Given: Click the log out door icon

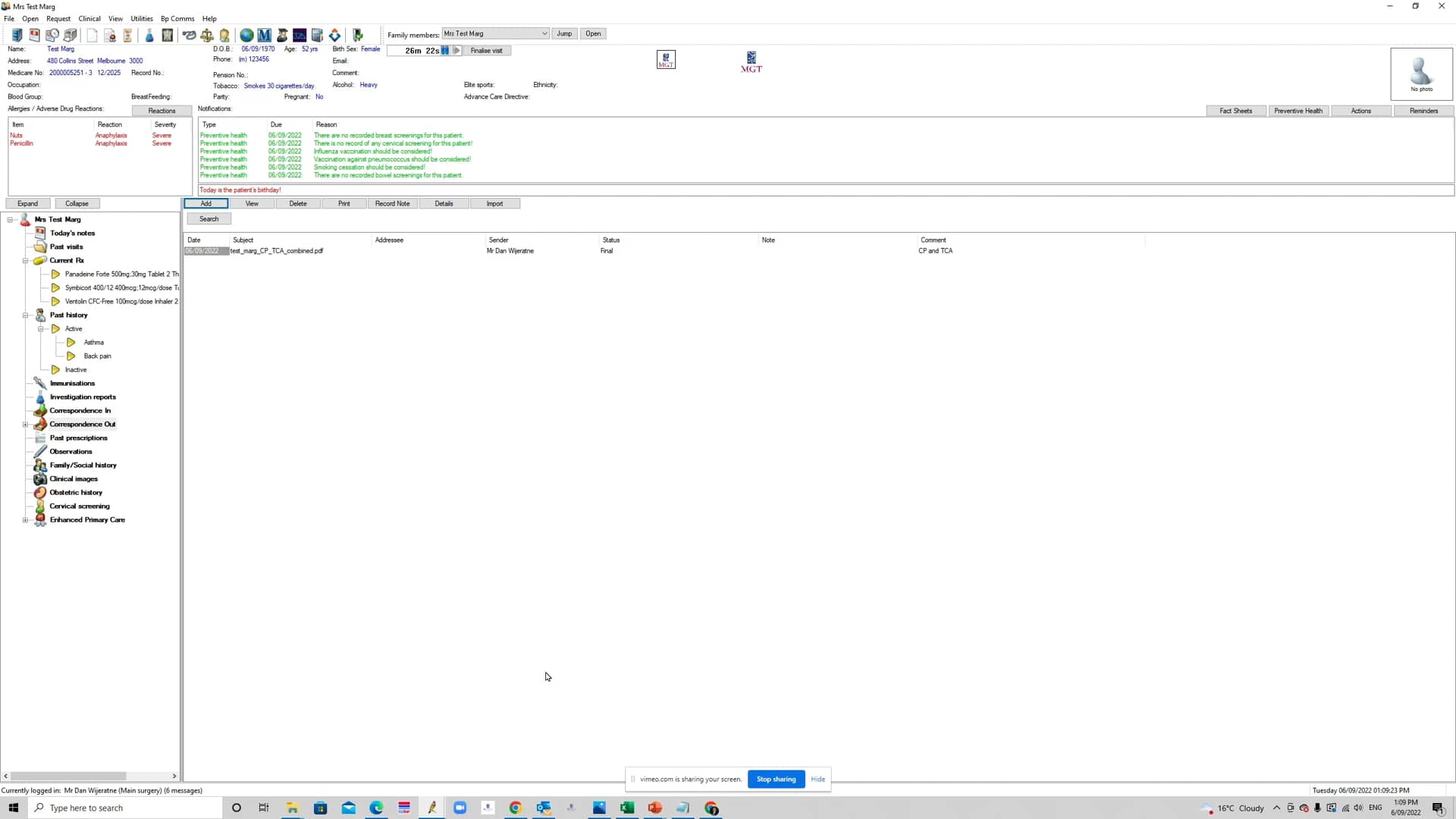Looking at the screenshot, I should click(x=356, y=35).
